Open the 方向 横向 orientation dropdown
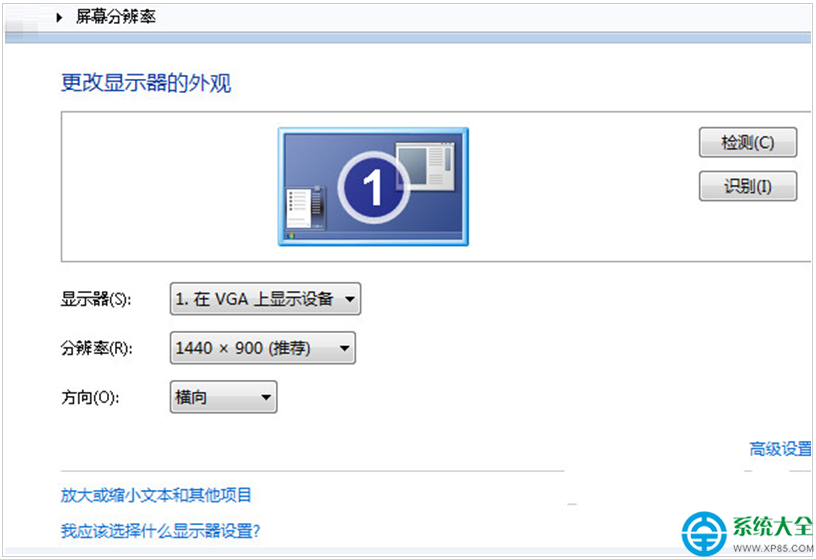This screenshot has height=559, width=816. tap(223, 397)
